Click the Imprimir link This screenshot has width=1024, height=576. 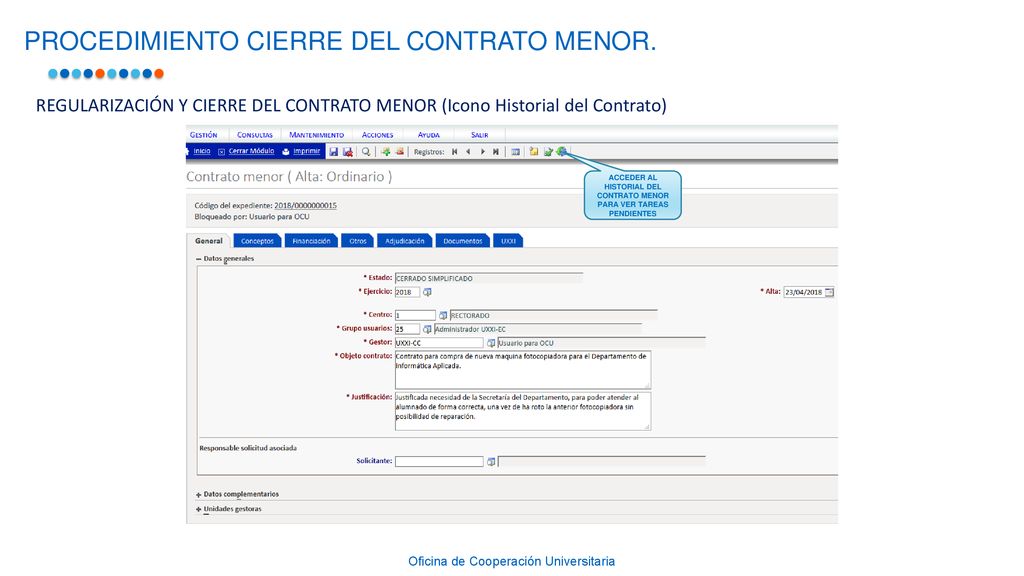coord(306,151)
